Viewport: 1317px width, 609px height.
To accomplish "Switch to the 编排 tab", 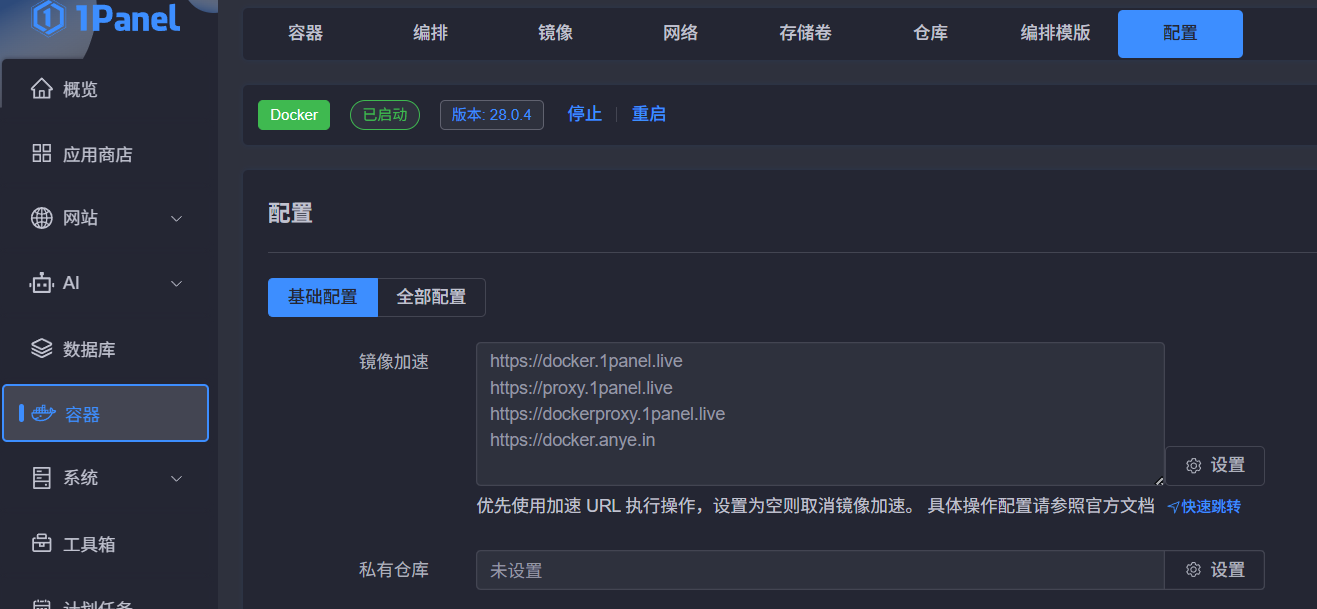I will [431, 33].
